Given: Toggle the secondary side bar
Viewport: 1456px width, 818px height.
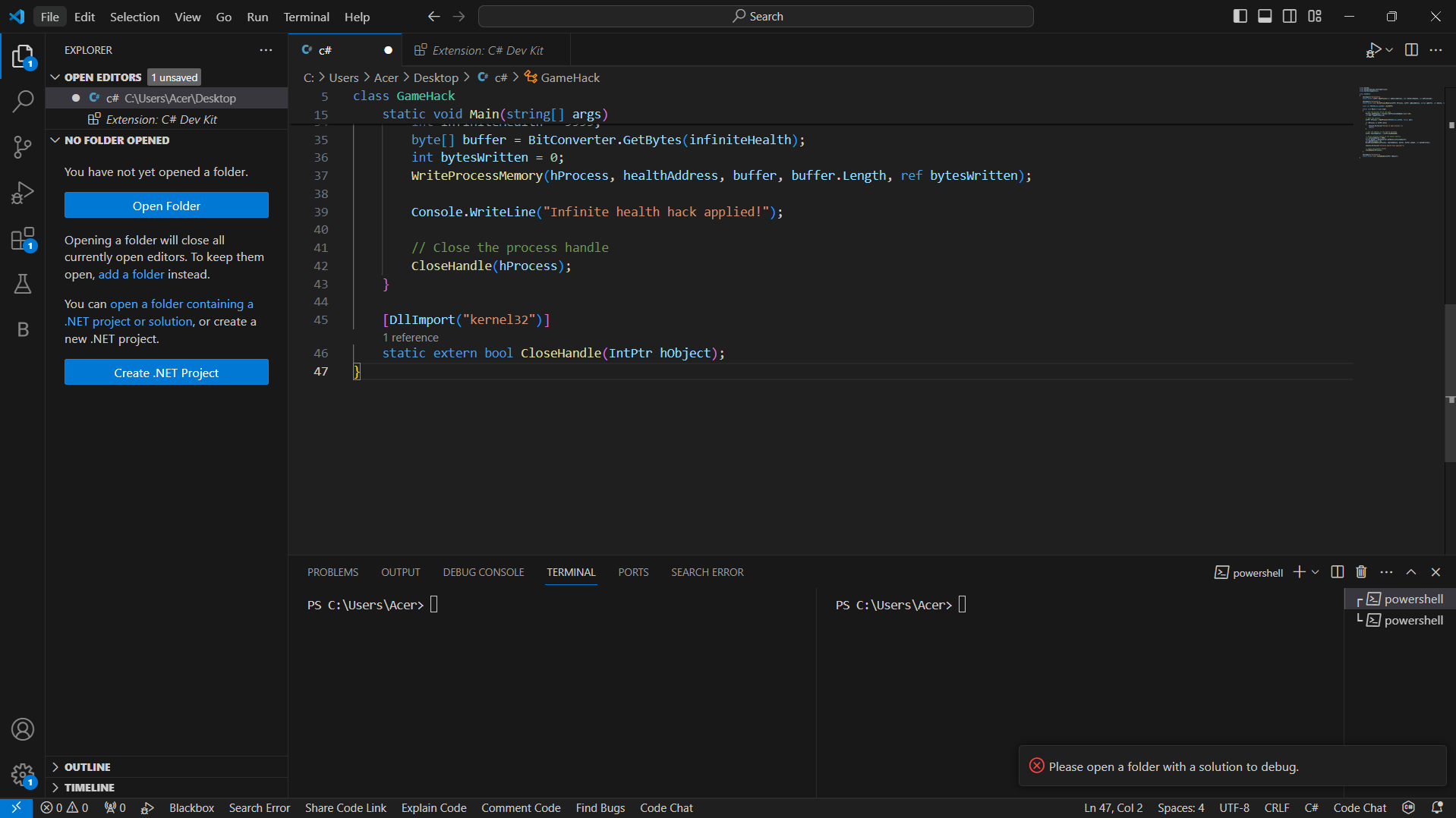Looking at the screenshot, I should point(1290,16).
